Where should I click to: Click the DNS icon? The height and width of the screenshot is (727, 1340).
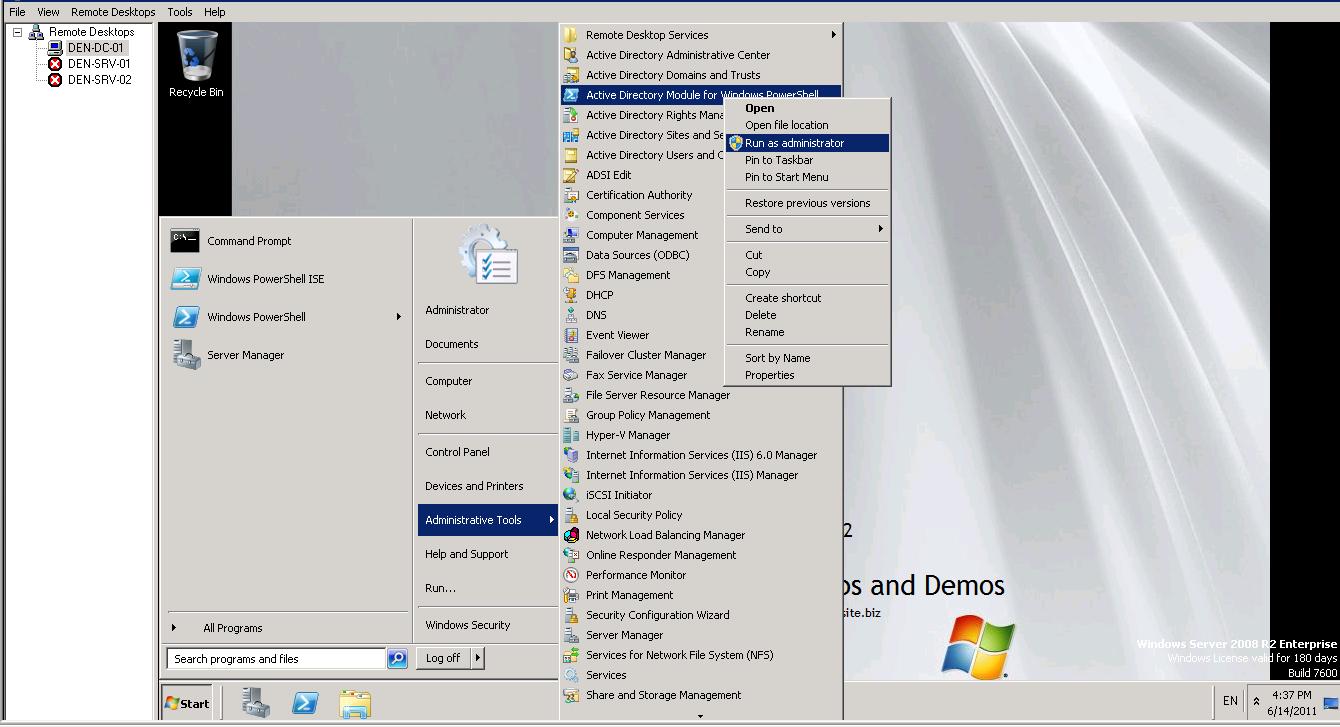tap(571, 315)
